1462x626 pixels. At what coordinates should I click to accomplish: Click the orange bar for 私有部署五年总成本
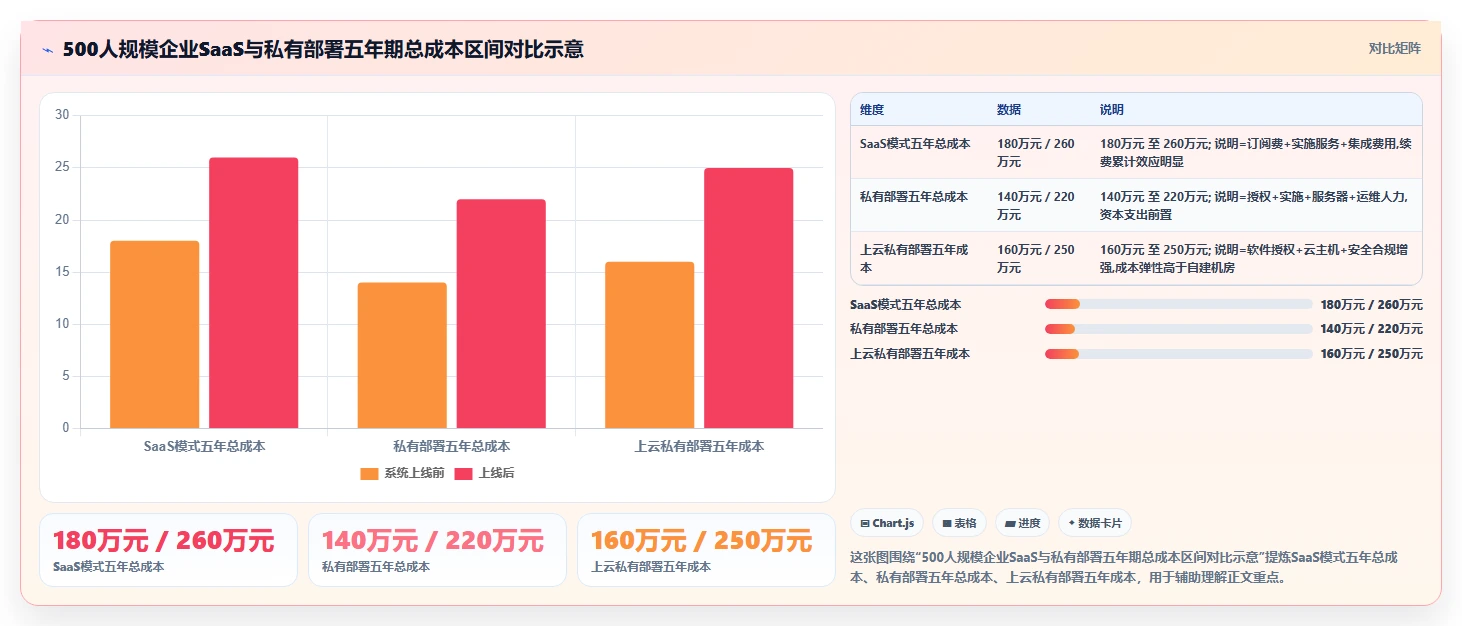[x=402, y=356]
